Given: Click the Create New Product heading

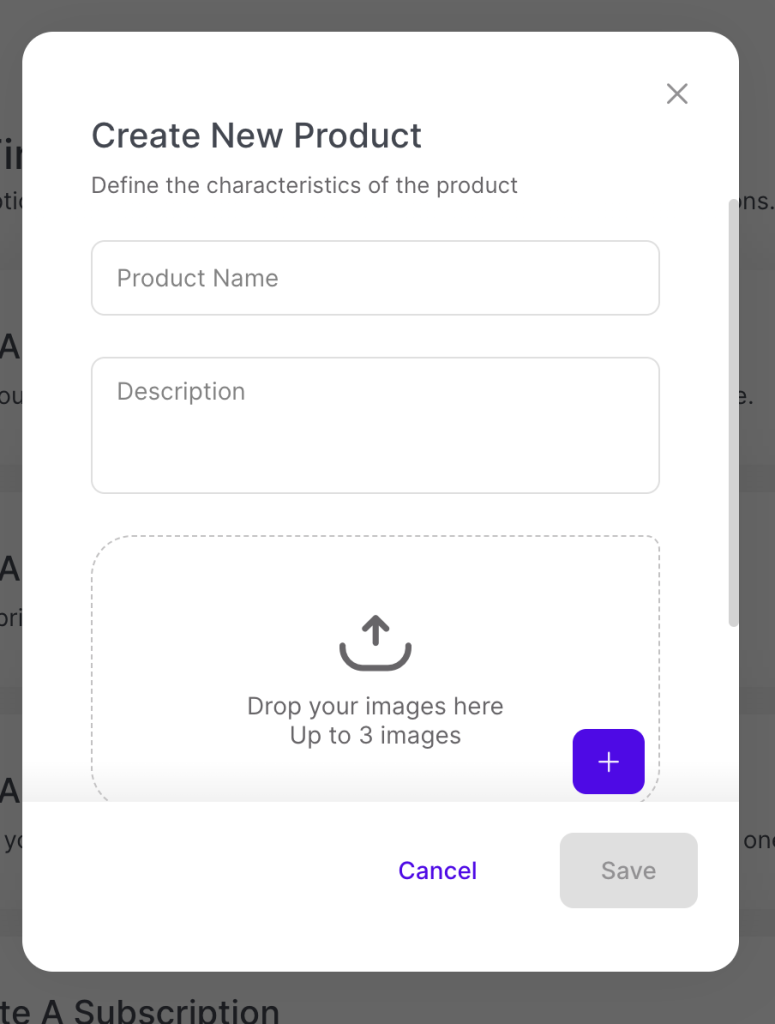Looking at the screenshot, I should pyautogui.click(x=256, y=135).
